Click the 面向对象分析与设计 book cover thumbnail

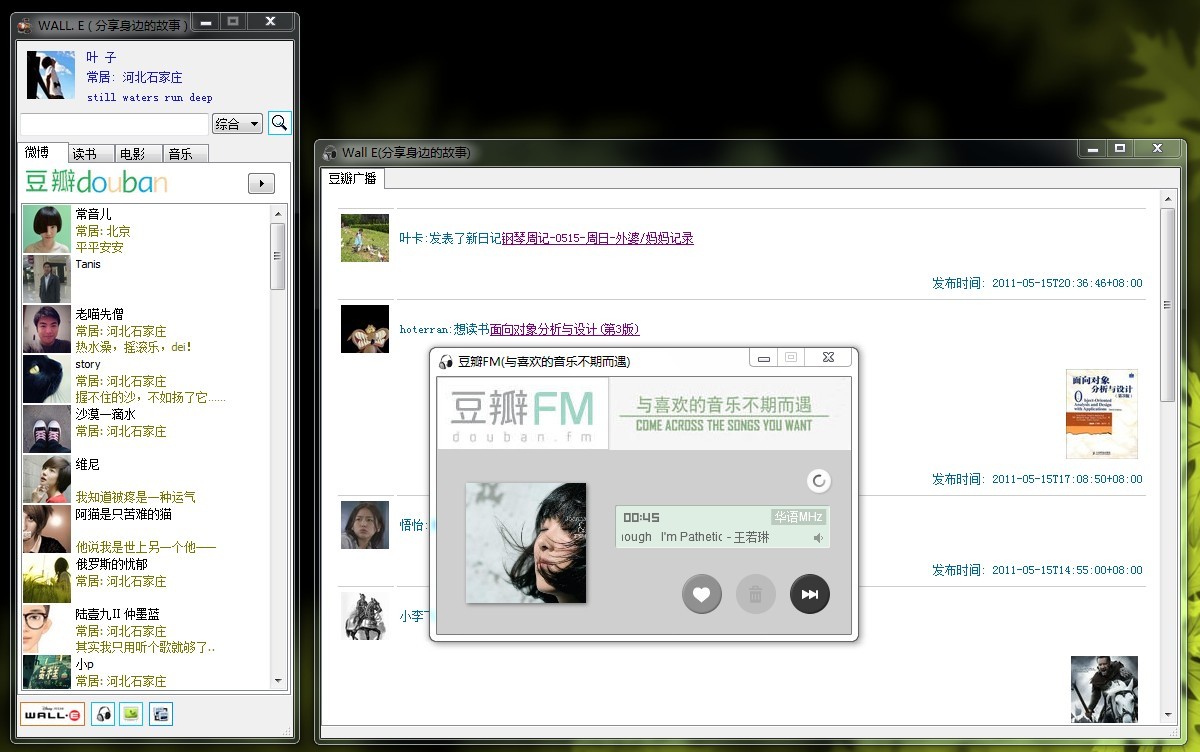click(1102, 414)
